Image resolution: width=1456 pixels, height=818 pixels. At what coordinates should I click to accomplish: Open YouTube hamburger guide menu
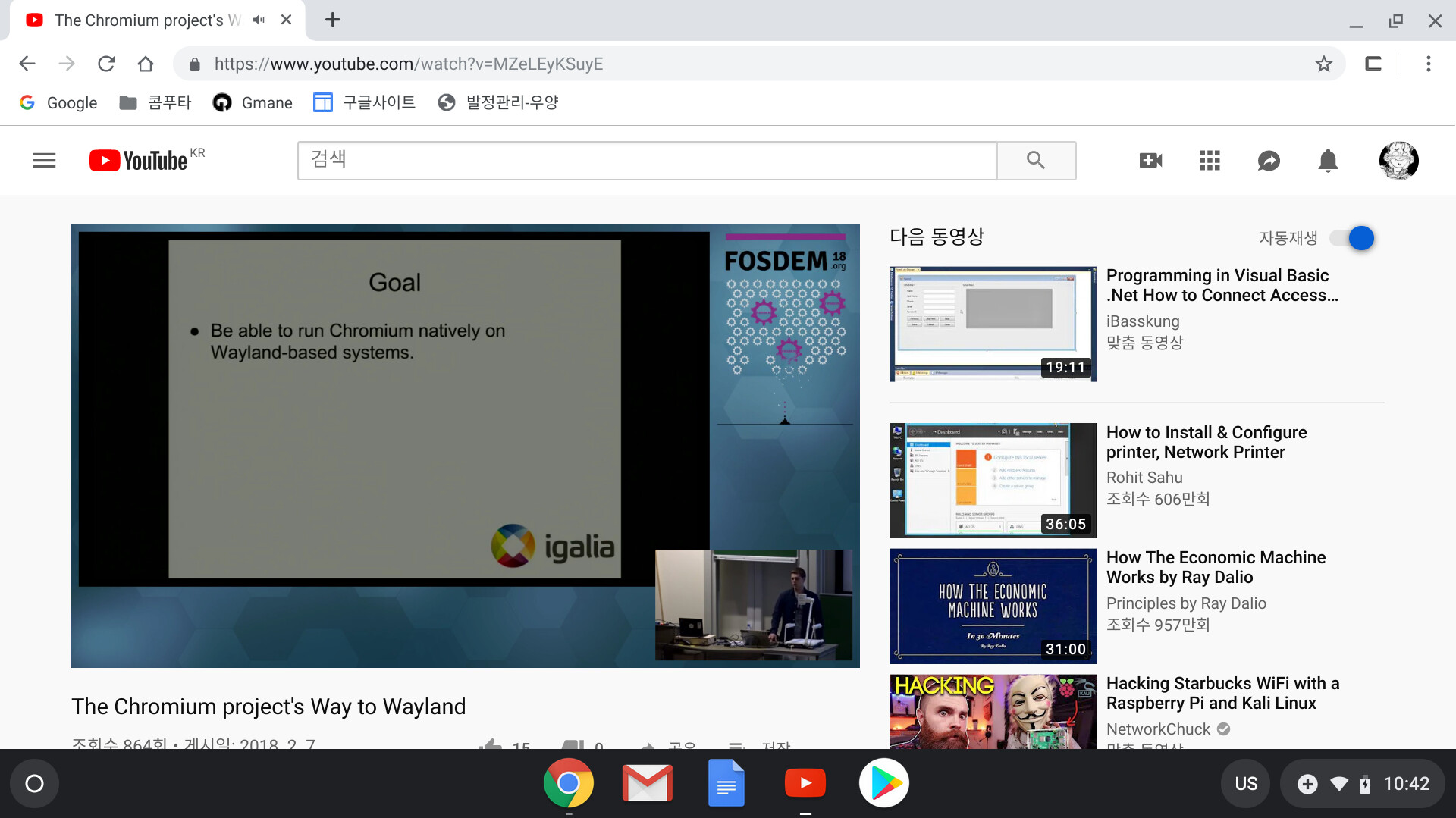tap(45, 160)
